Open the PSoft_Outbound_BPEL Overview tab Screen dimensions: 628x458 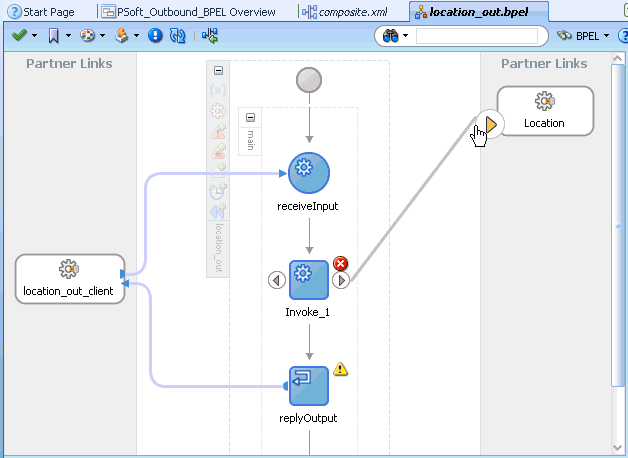(188, 12)
